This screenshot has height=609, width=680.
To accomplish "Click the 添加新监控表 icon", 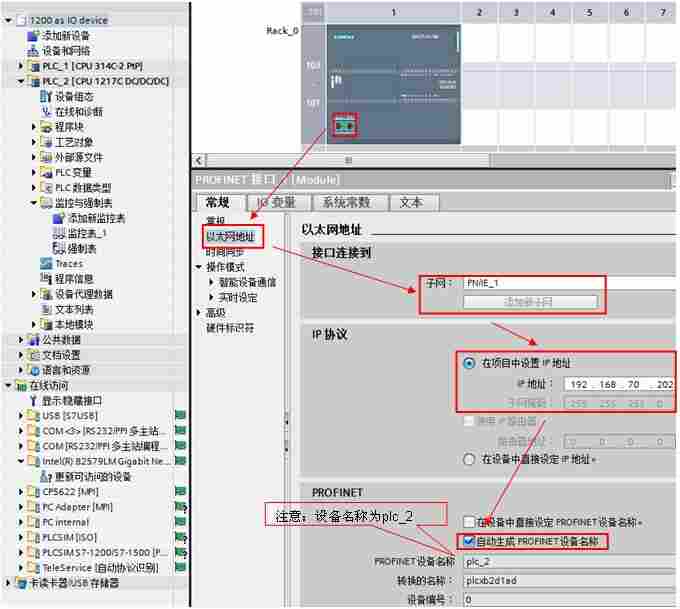I will click(59, 218).
